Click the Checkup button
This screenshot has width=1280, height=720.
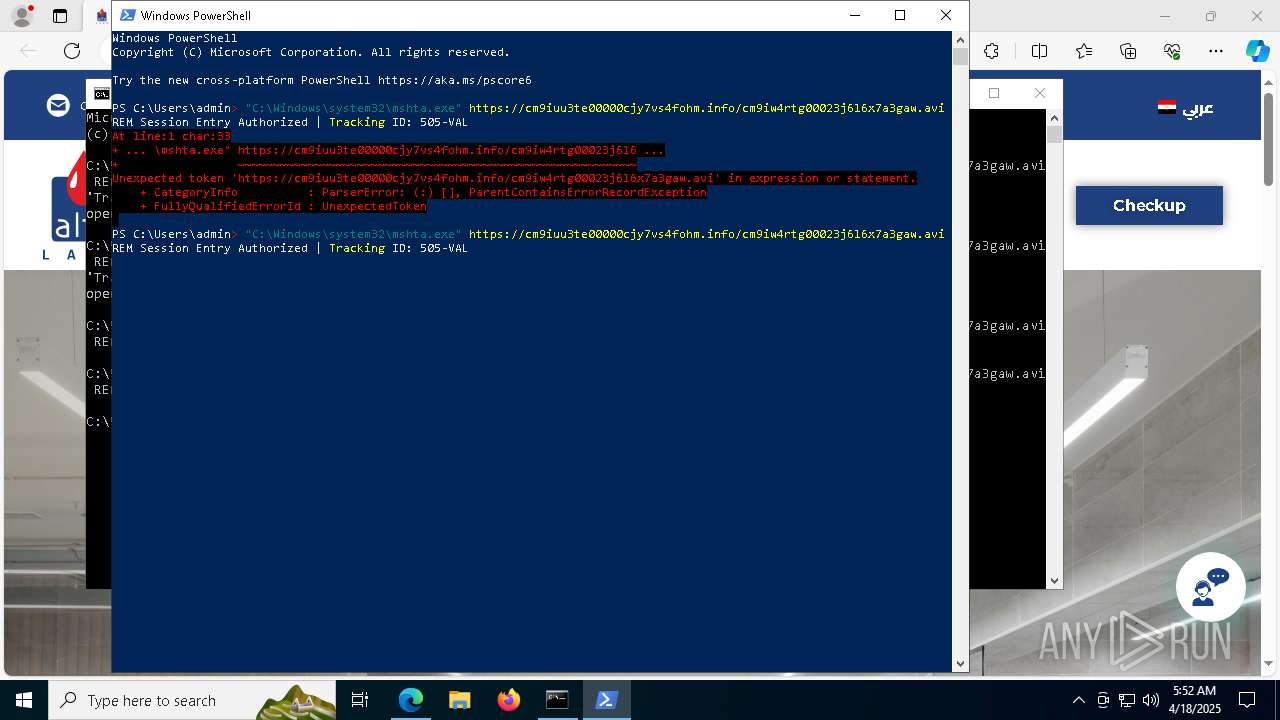1149,205
